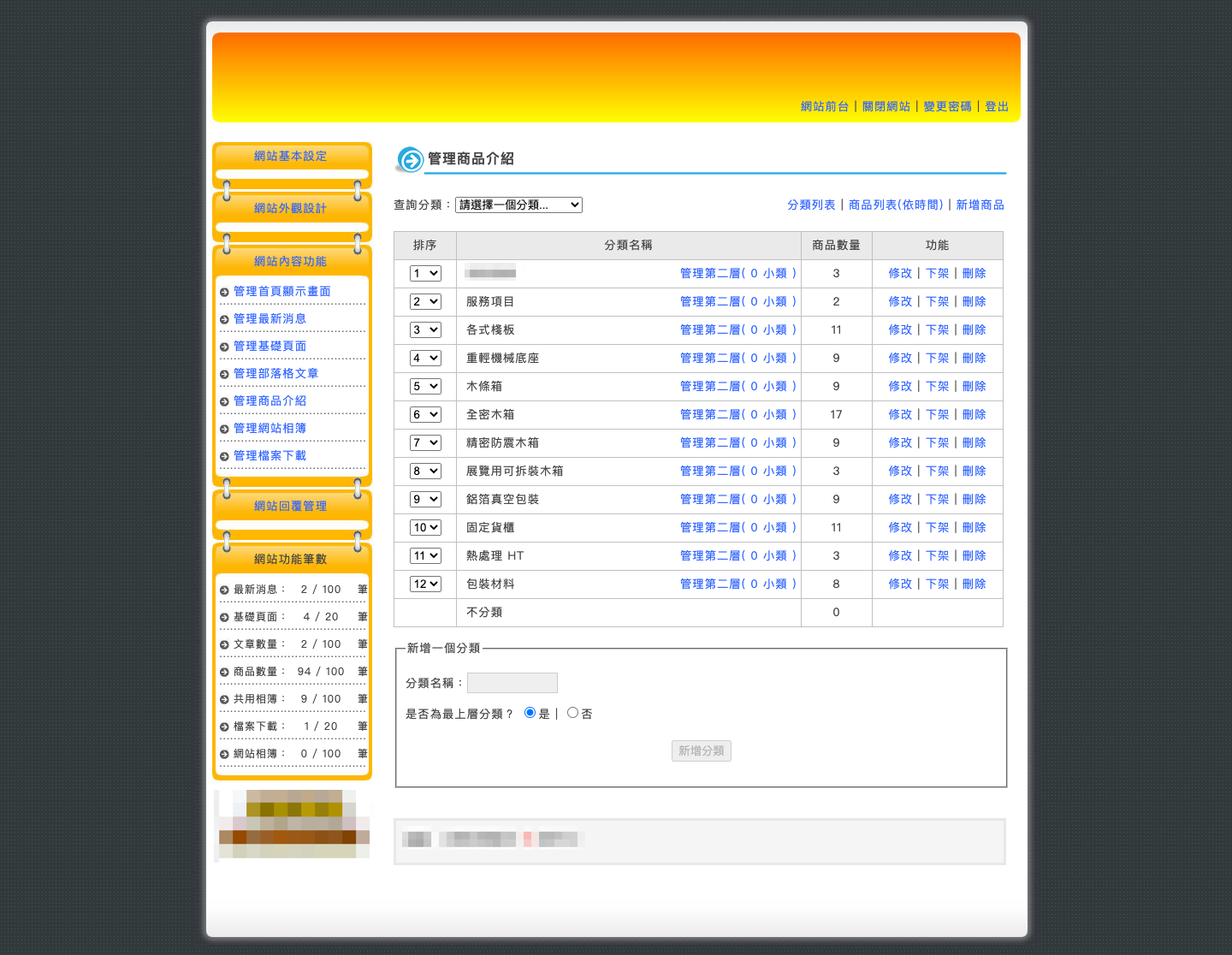The image size is (1232, 955).
Task: Open sort order dropdown for 全密木箱
Action: point(425,414)
